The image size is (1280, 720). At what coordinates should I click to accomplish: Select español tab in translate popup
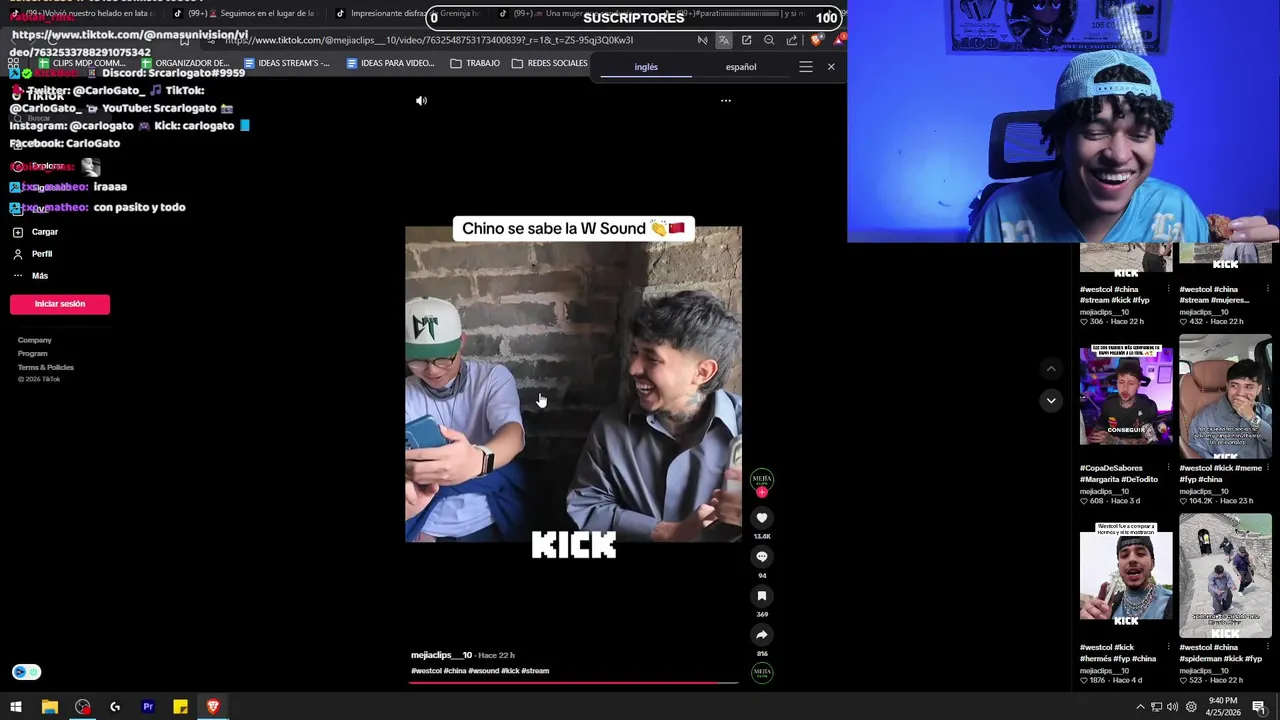tap(741, 67)
